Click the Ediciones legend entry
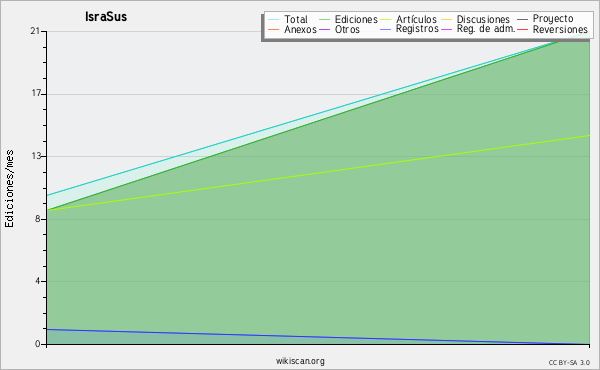Viewport: 600px width, 370px height. click(x=356, y=19)
